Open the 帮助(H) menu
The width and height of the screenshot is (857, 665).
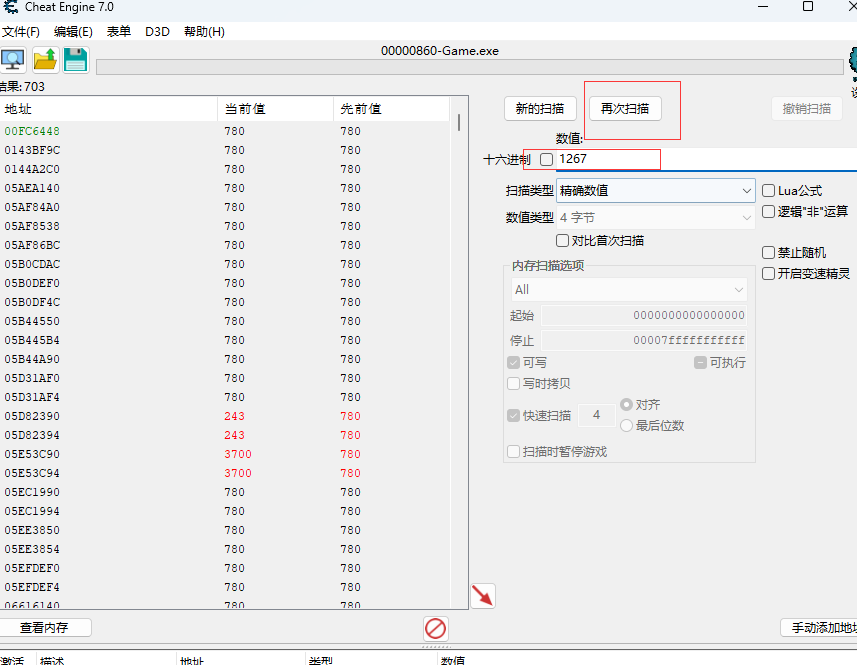(204, 32)
